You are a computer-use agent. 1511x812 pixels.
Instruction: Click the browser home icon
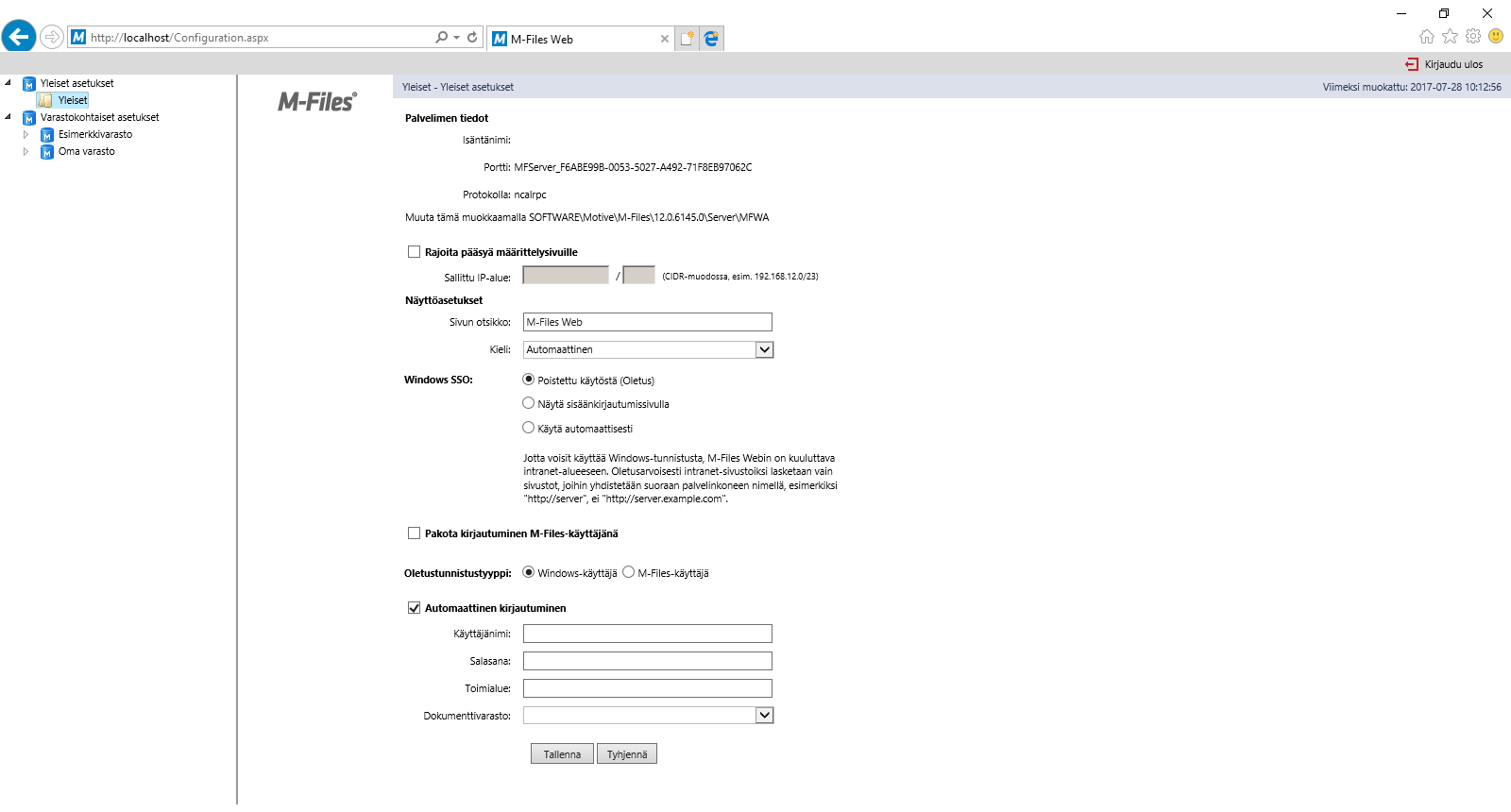pos(1426,37)
